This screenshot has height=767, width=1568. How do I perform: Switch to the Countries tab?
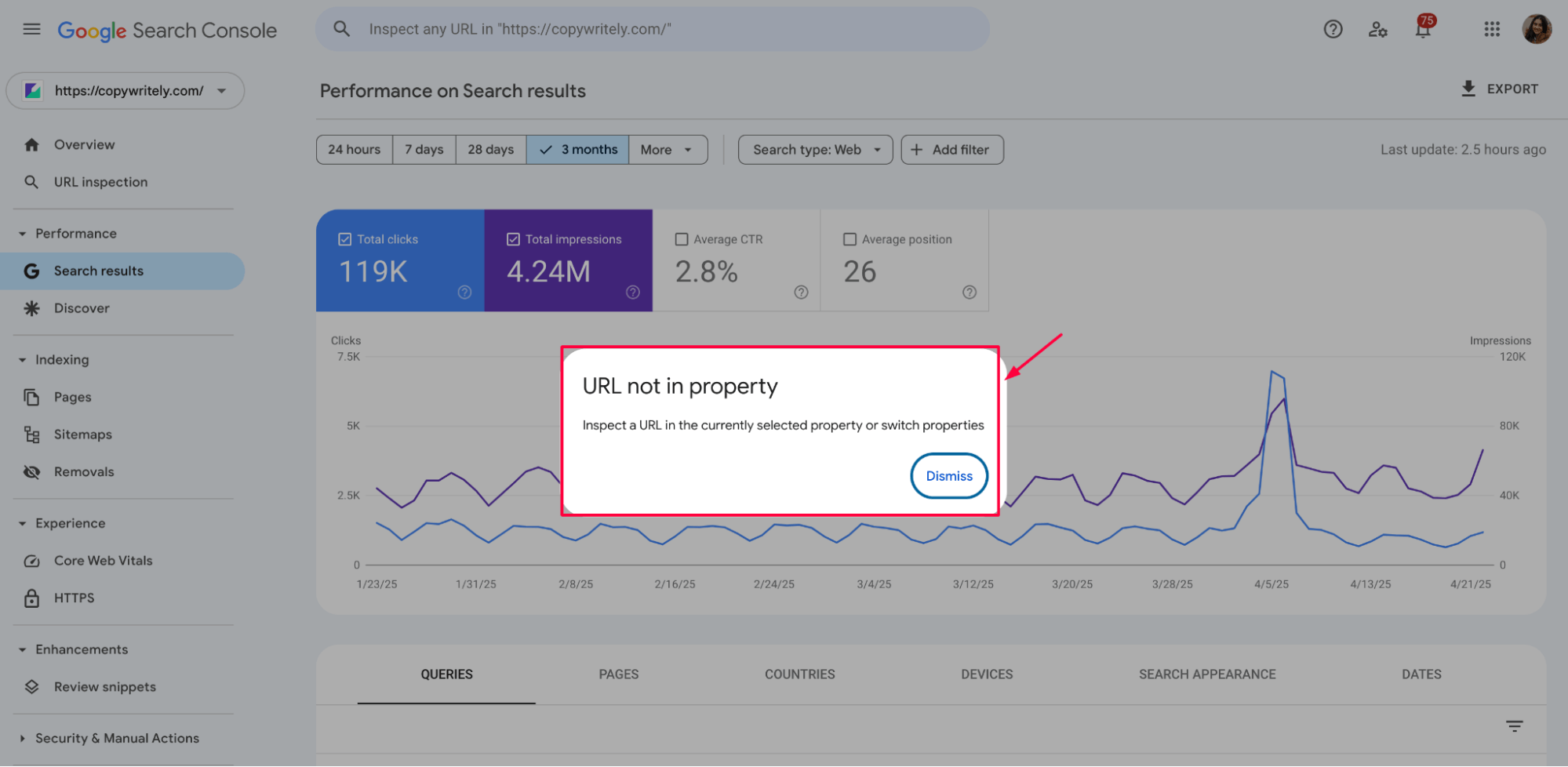(x=800, y=674)
